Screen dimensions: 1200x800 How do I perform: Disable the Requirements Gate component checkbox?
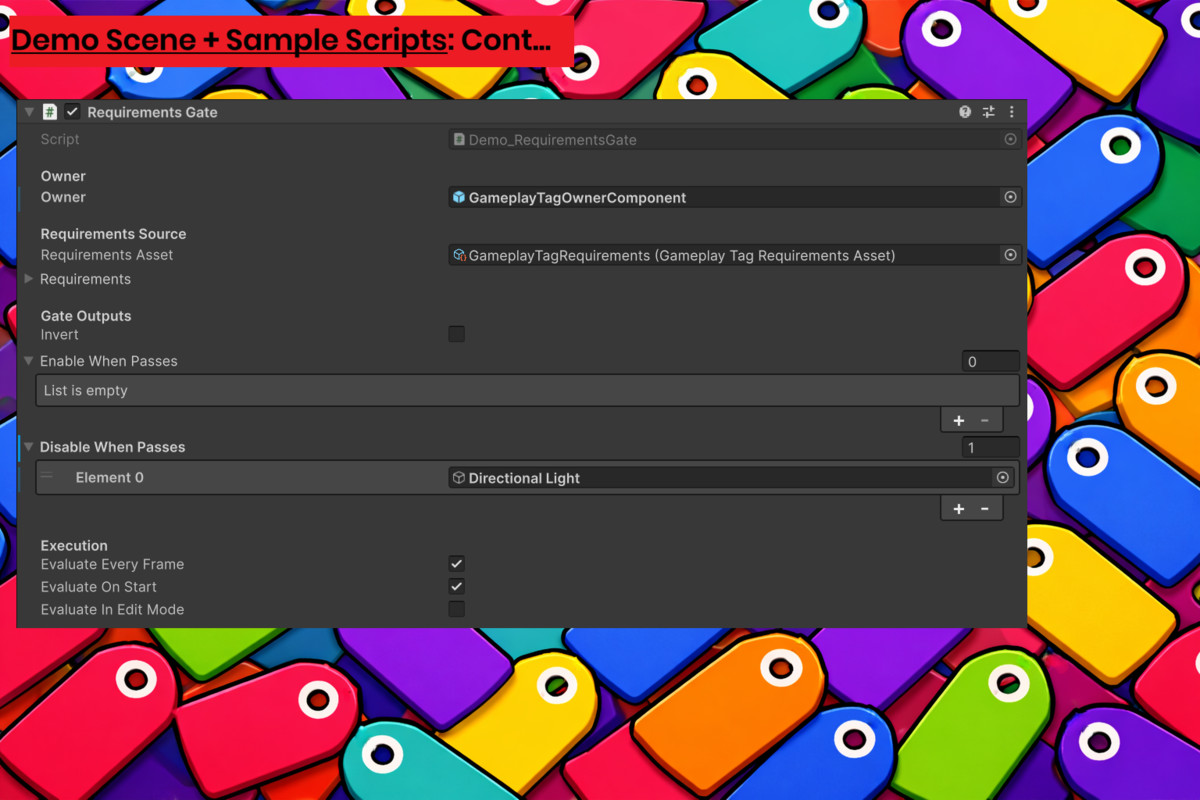pyautogui.click(x=72, y=112)
